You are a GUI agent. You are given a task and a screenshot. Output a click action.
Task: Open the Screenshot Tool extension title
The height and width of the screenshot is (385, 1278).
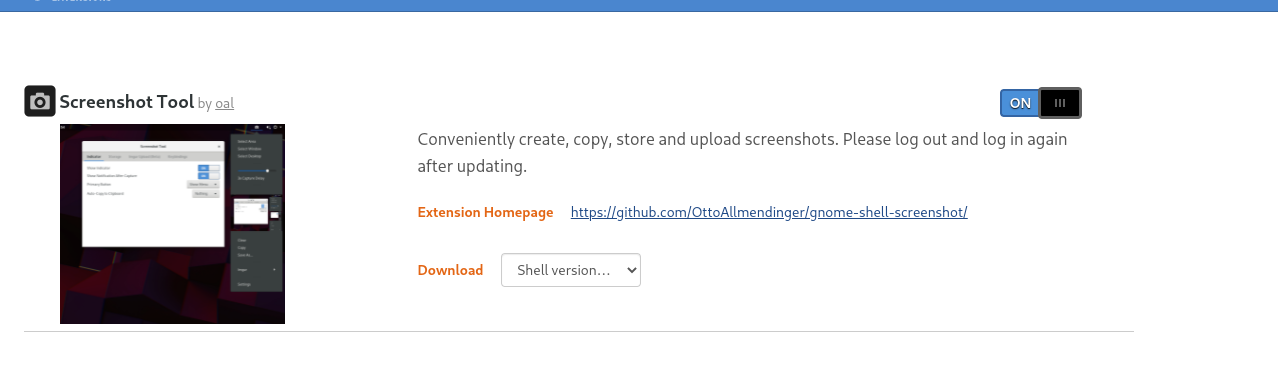(126, 102)
